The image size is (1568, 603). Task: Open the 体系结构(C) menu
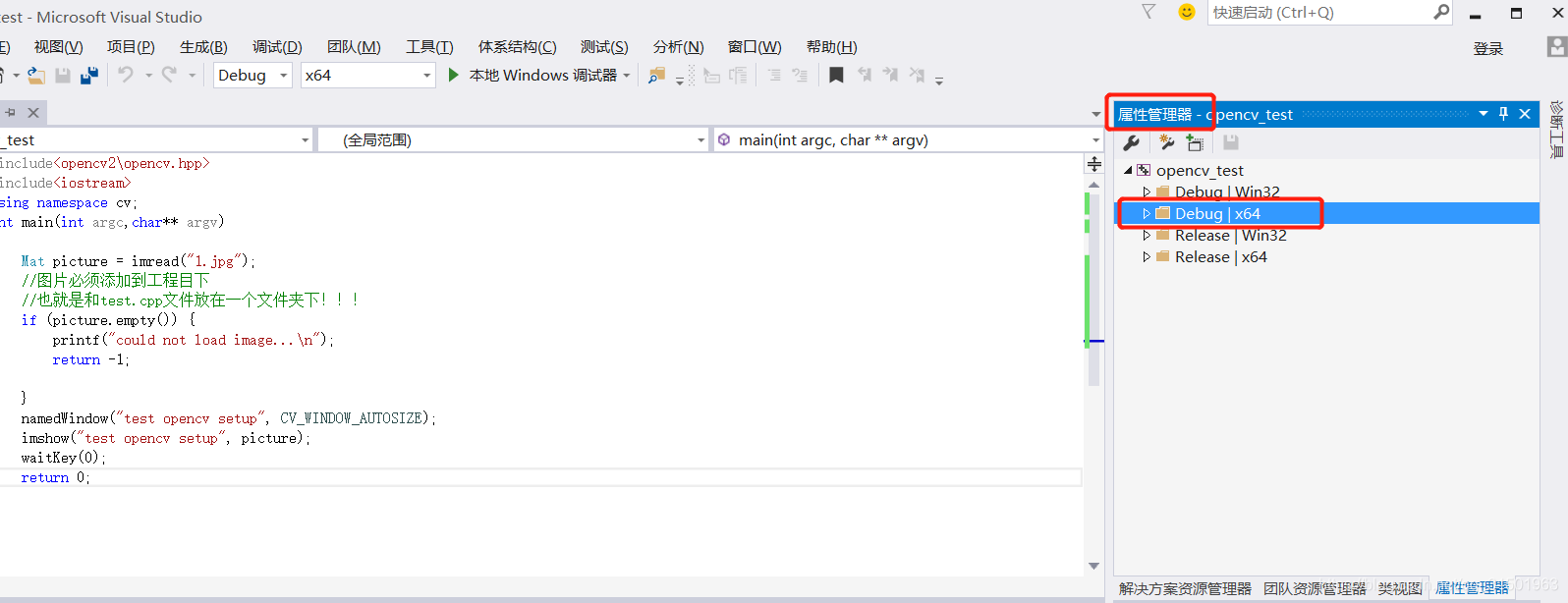point(517,47)
